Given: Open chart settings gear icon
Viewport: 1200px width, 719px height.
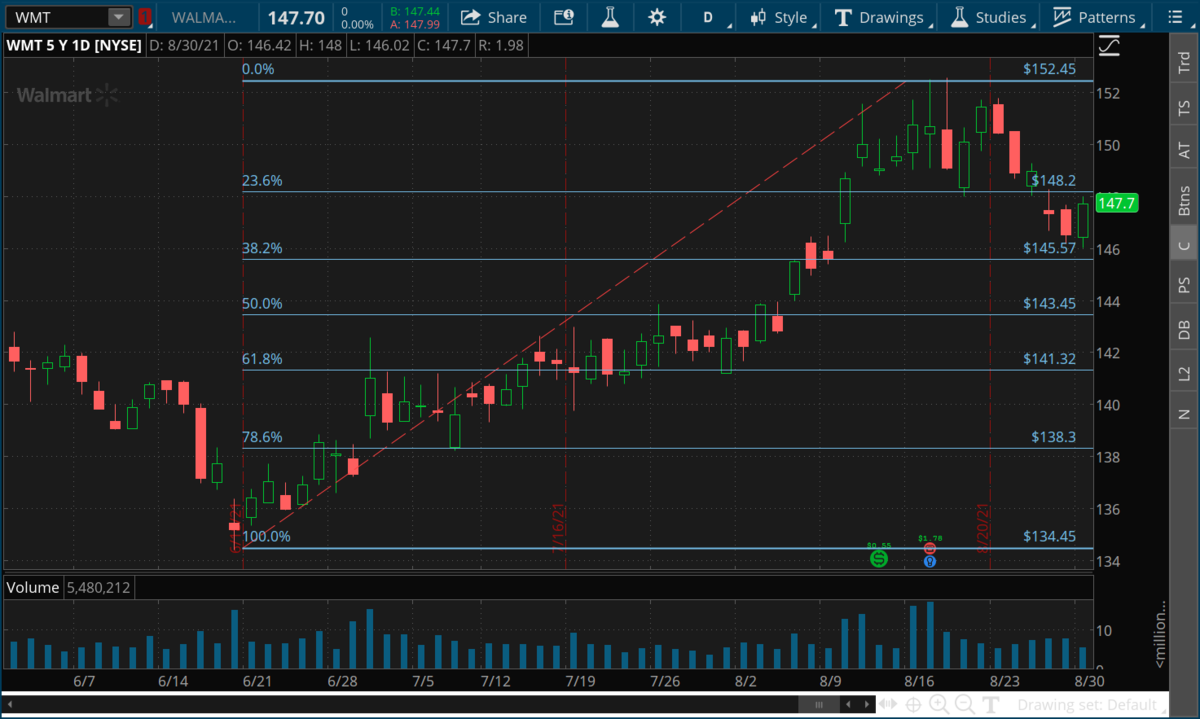Looking at the screenshot, I should [657, 17].
